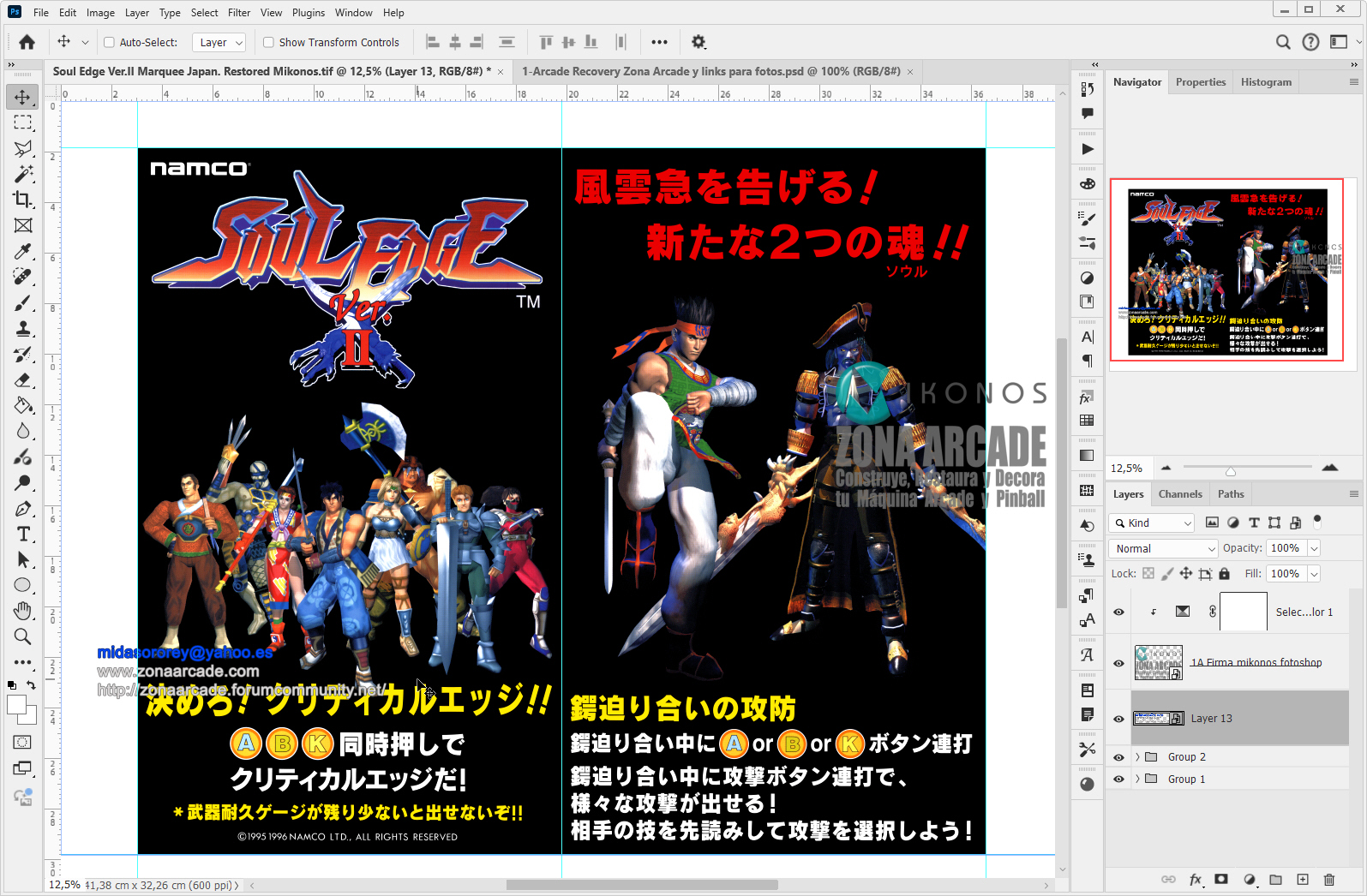Open the Search icon in options bar

[1283, 42]
